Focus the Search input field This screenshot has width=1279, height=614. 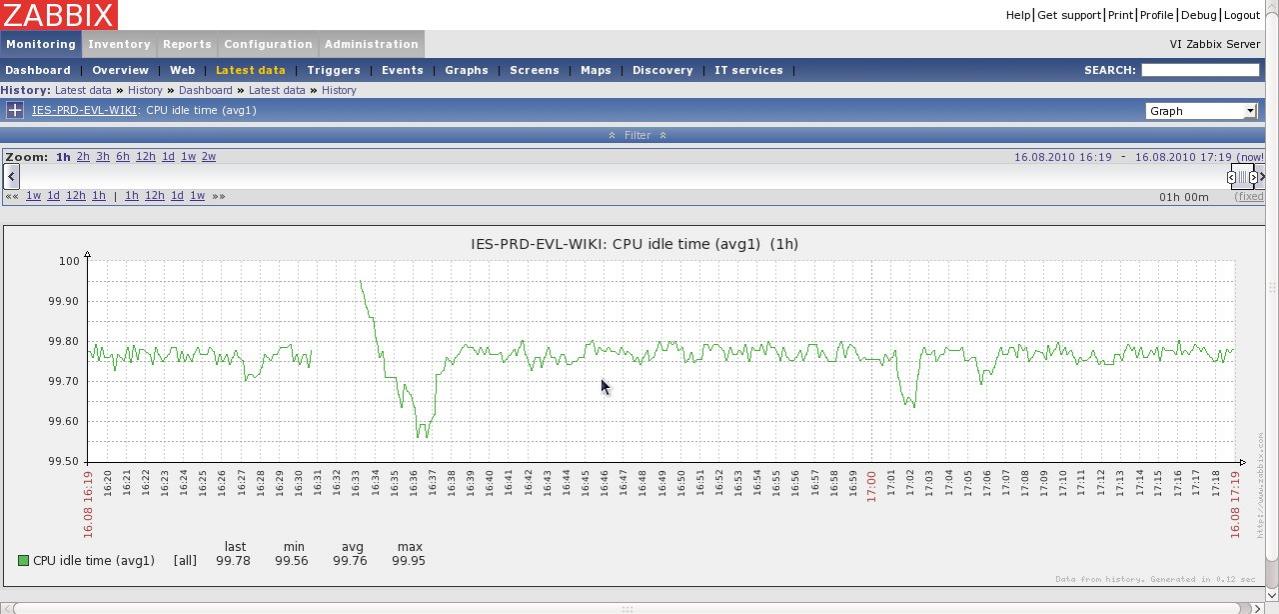coord(1200,70)
